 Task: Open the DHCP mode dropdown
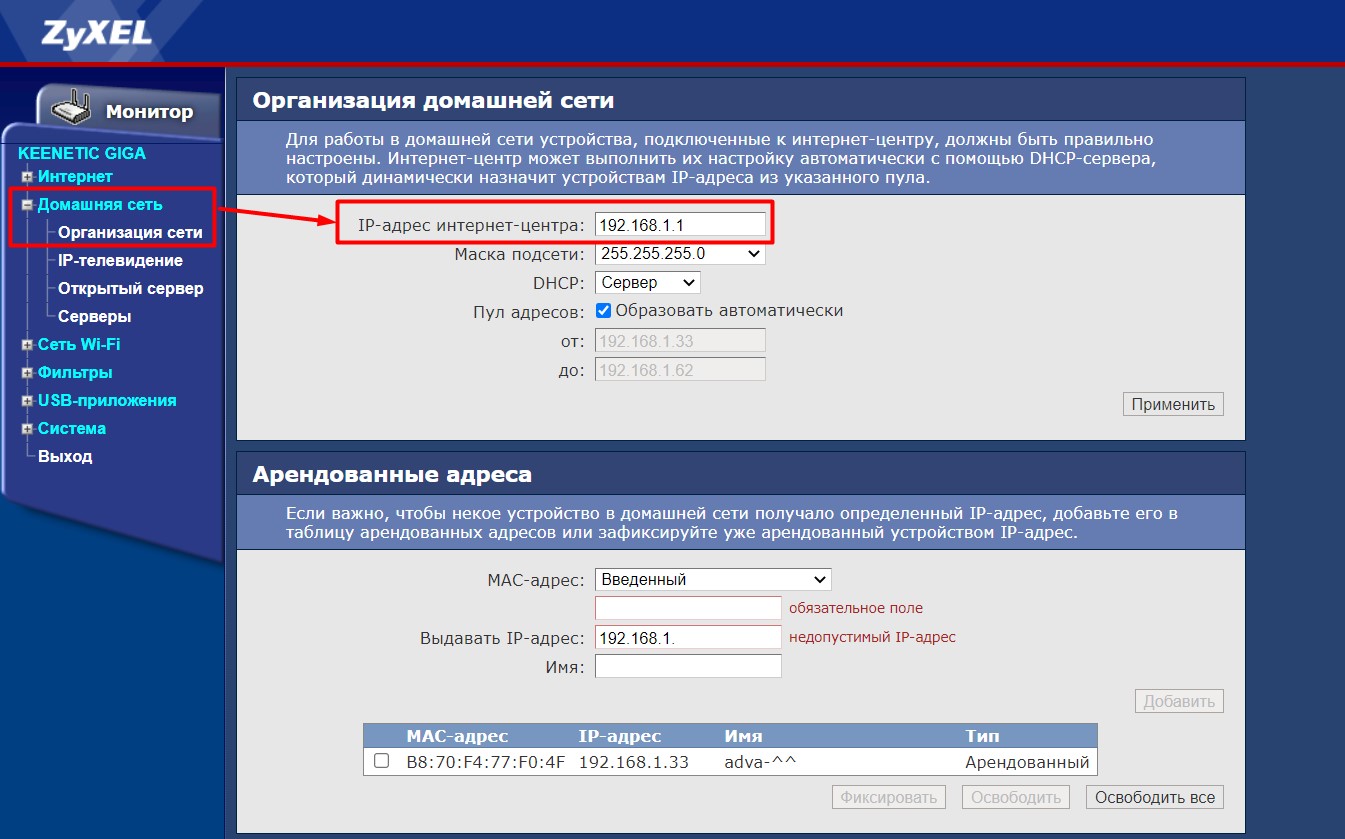[x=647, y=283]
